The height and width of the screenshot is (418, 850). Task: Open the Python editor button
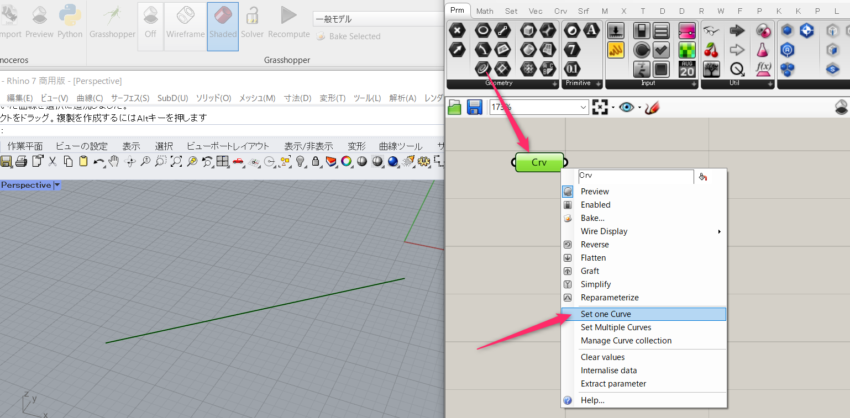70,21
